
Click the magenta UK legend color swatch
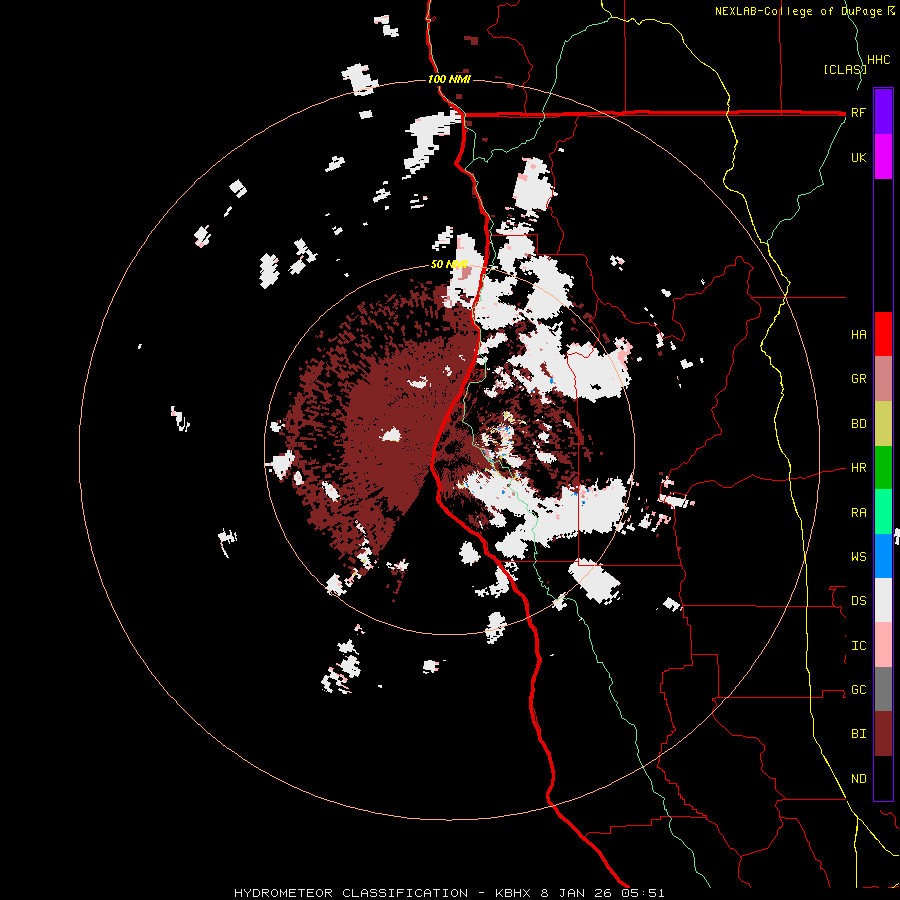[883, 157]
